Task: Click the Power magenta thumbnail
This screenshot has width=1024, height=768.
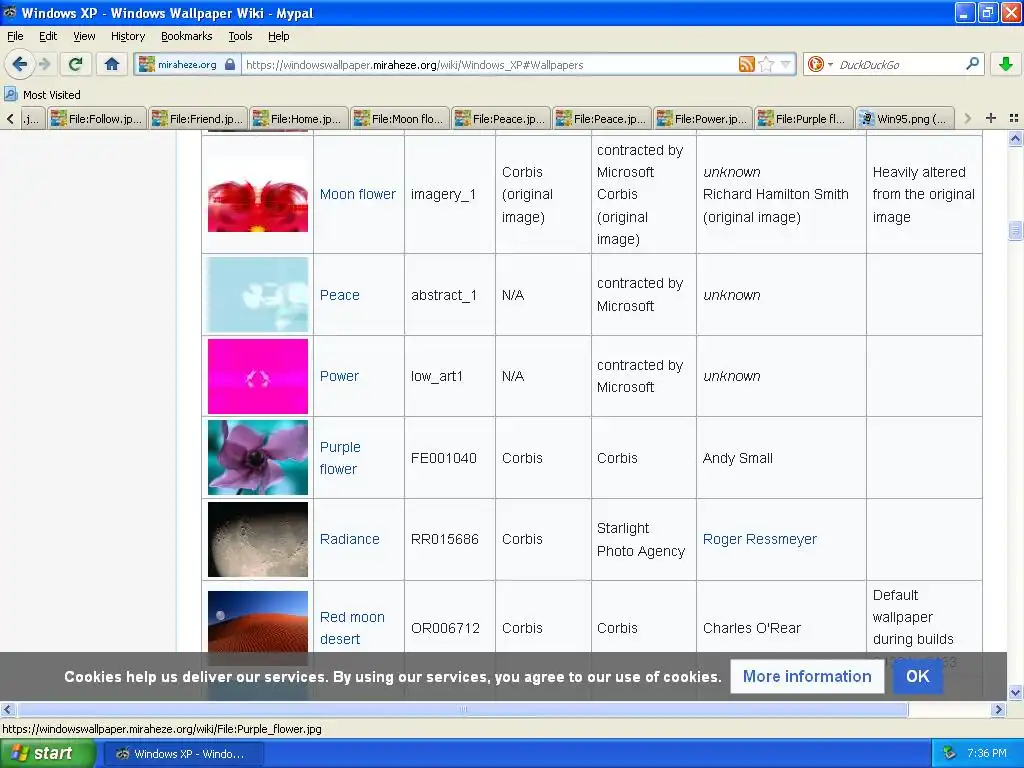Action: tap(258, 376)
